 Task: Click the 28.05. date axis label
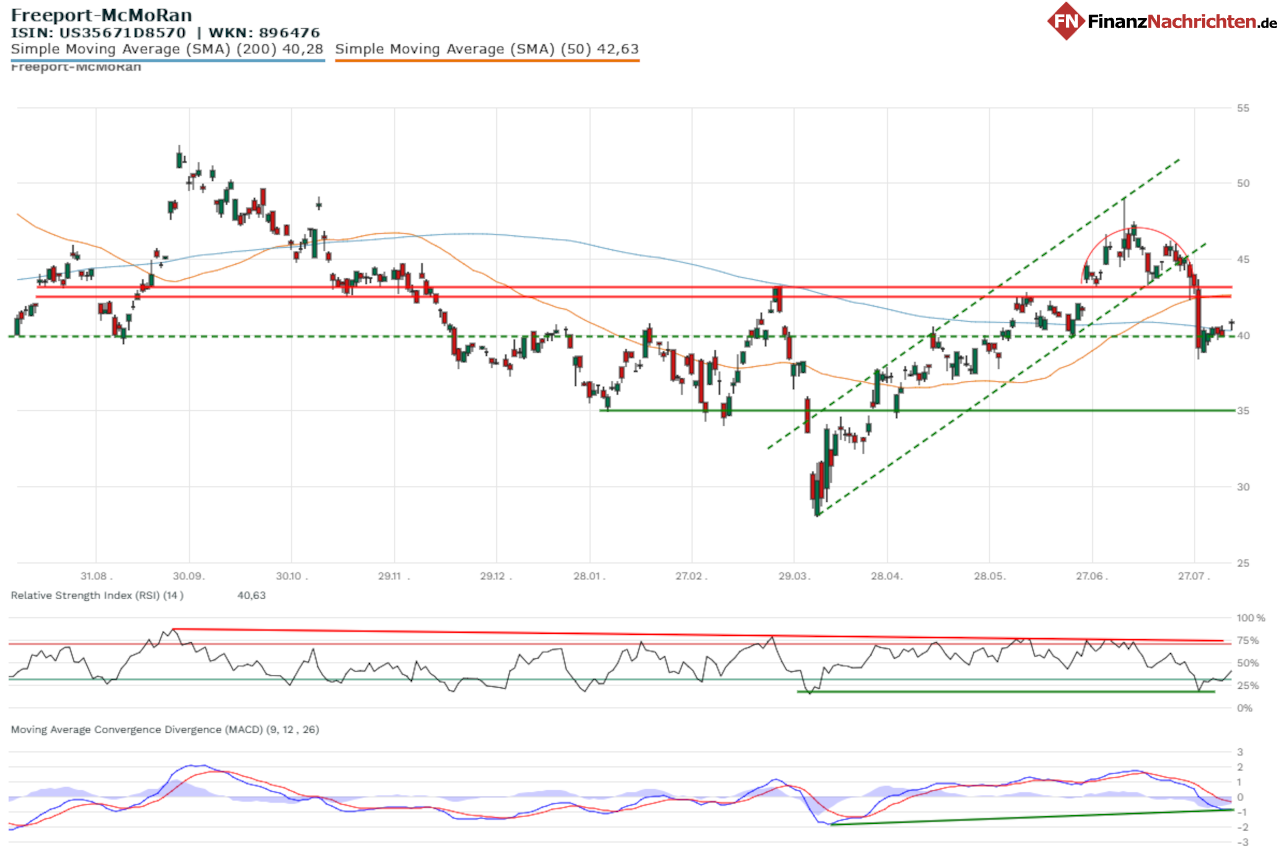coord(988,577)
